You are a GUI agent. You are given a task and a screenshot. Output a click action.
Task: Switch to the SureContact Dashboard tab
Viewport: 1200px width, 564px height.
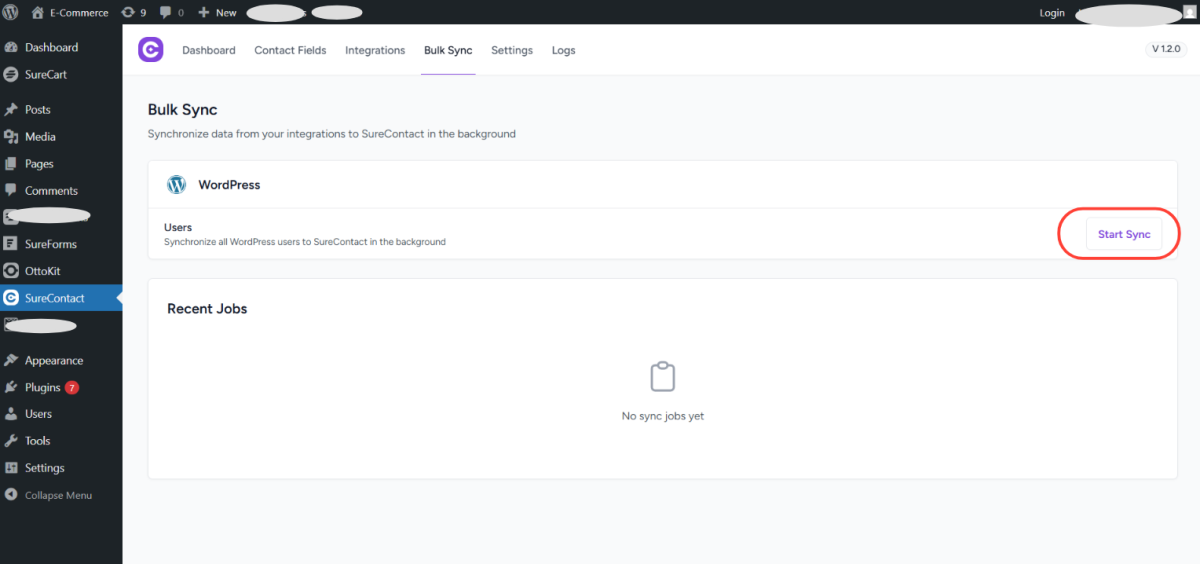point(209,50)
